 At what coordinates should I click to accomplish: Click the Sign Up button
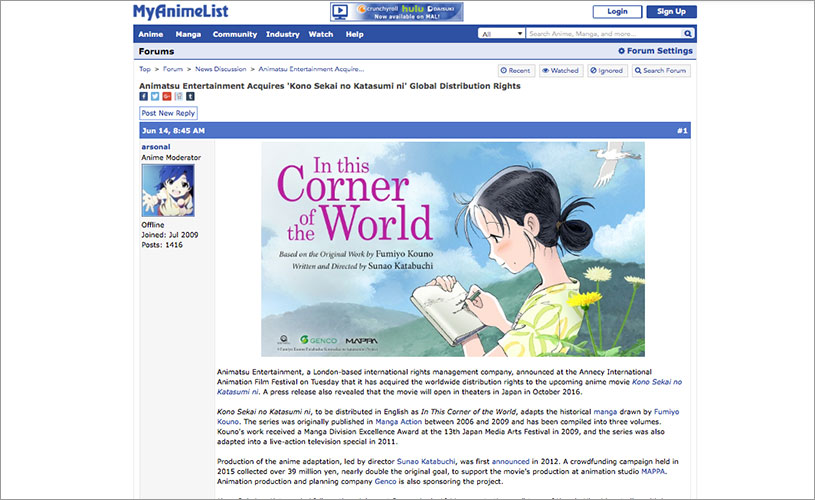click(671, 11)
